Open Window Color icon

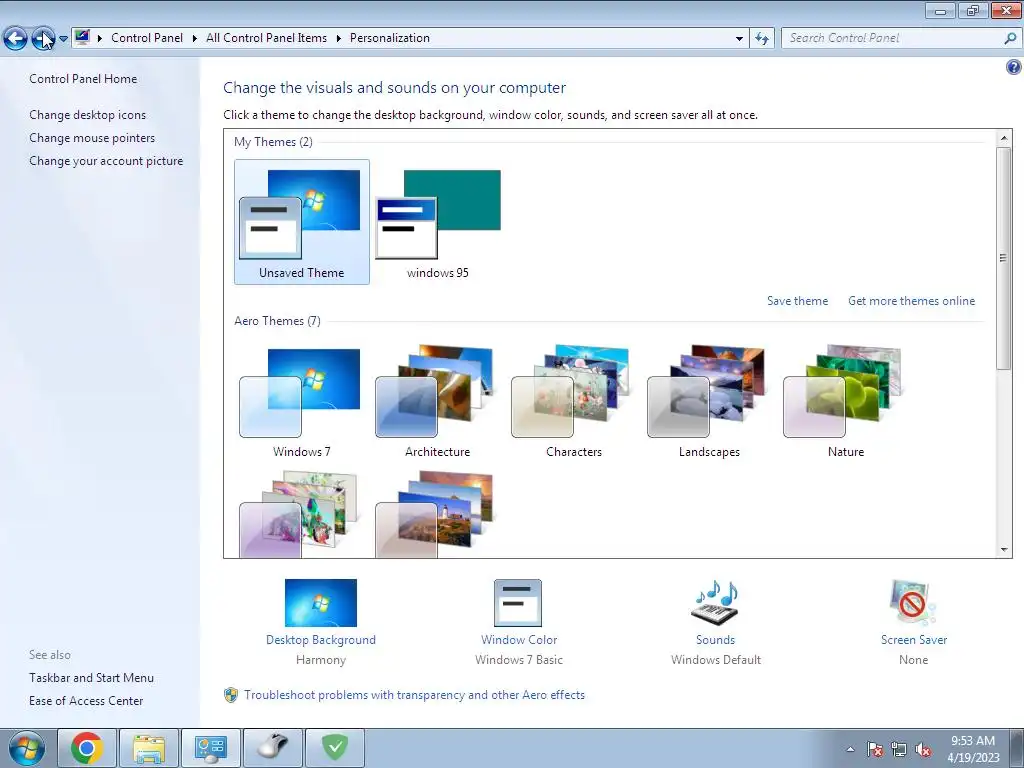pyautogui.click(x=518, y=603)
